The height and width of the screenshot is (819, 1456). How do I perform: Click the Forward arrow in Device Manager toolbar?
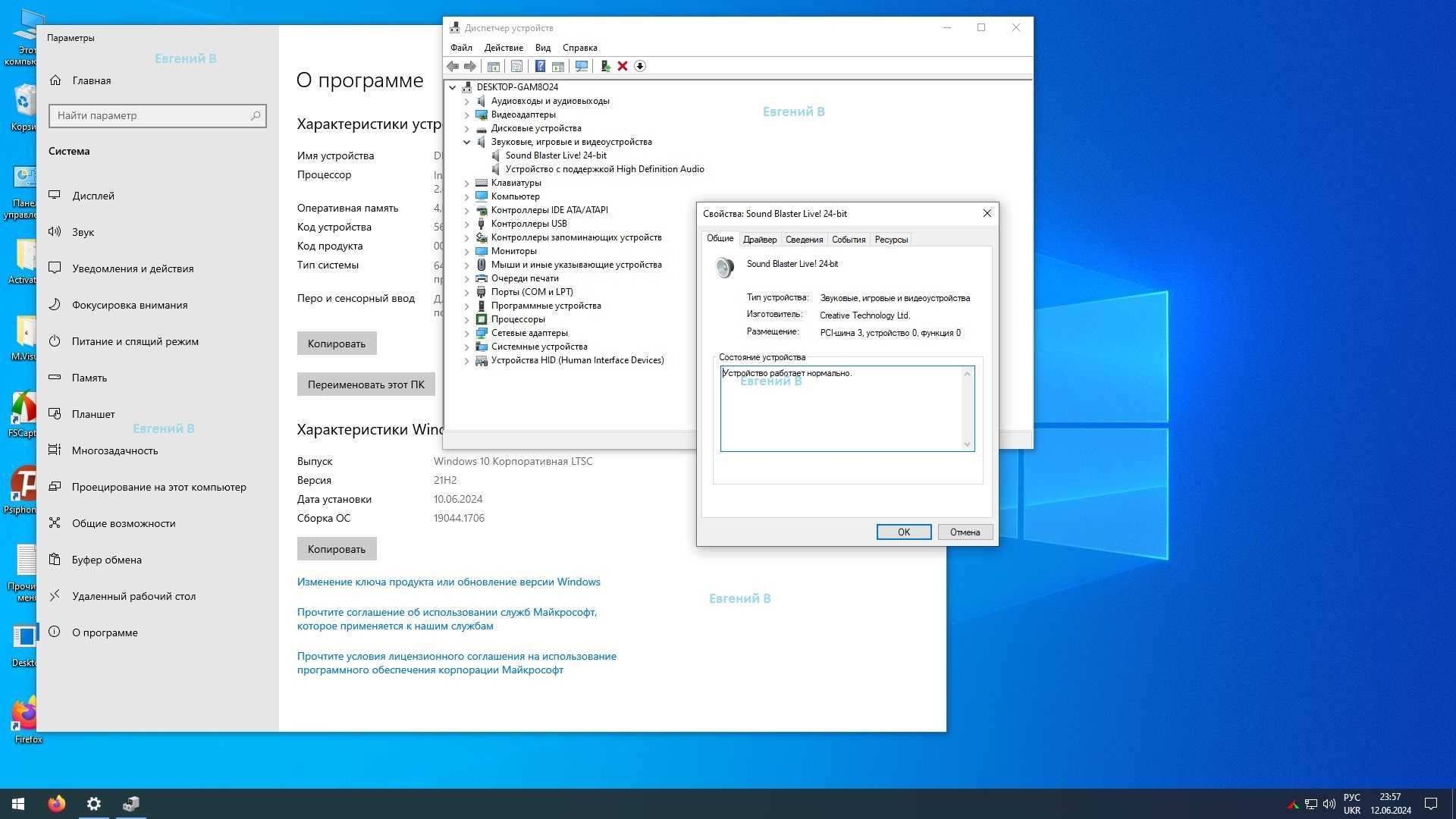coord(470,67)
